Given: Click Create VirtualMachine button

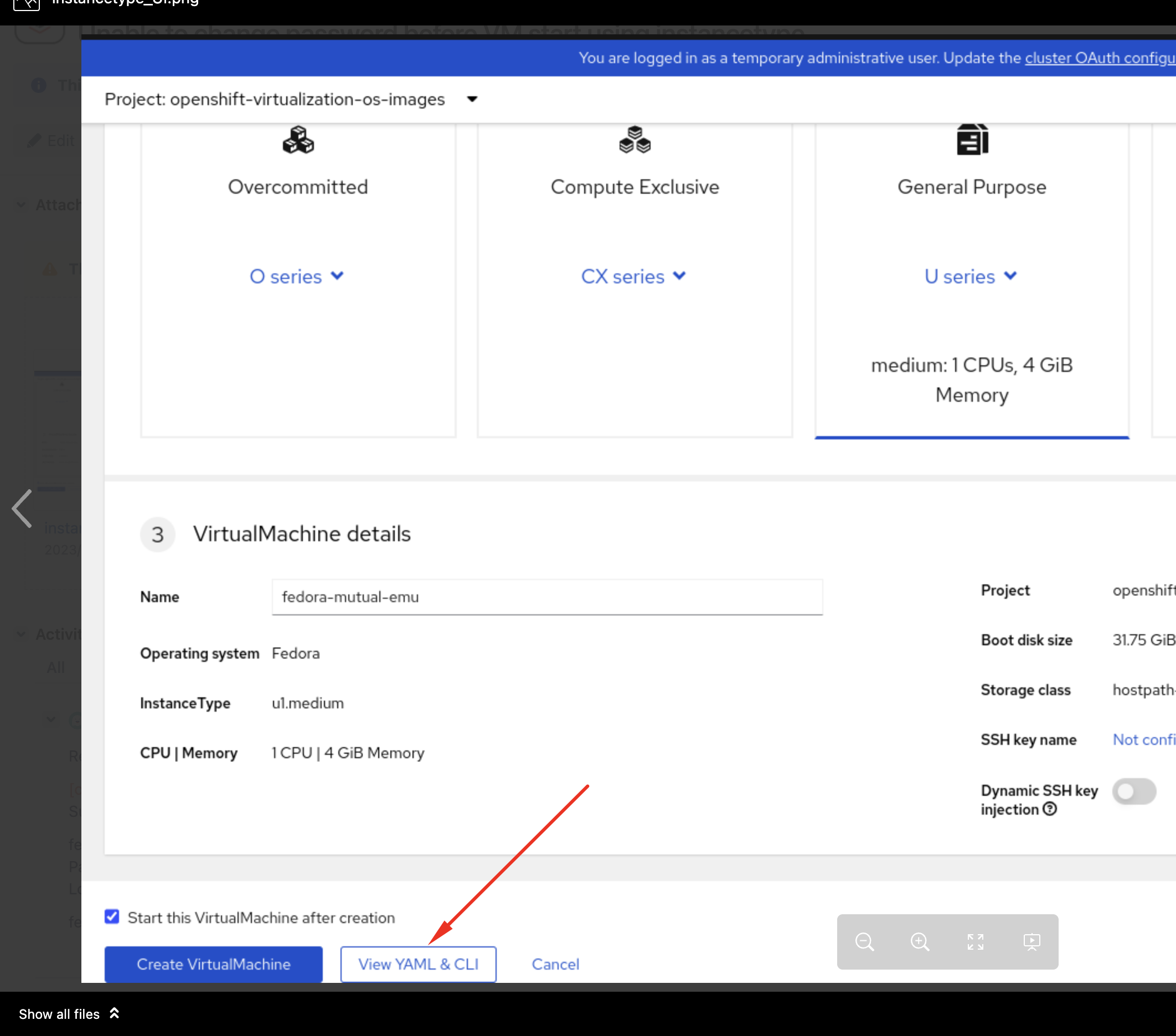Looking at the screenshot, I should coord(214,964).
